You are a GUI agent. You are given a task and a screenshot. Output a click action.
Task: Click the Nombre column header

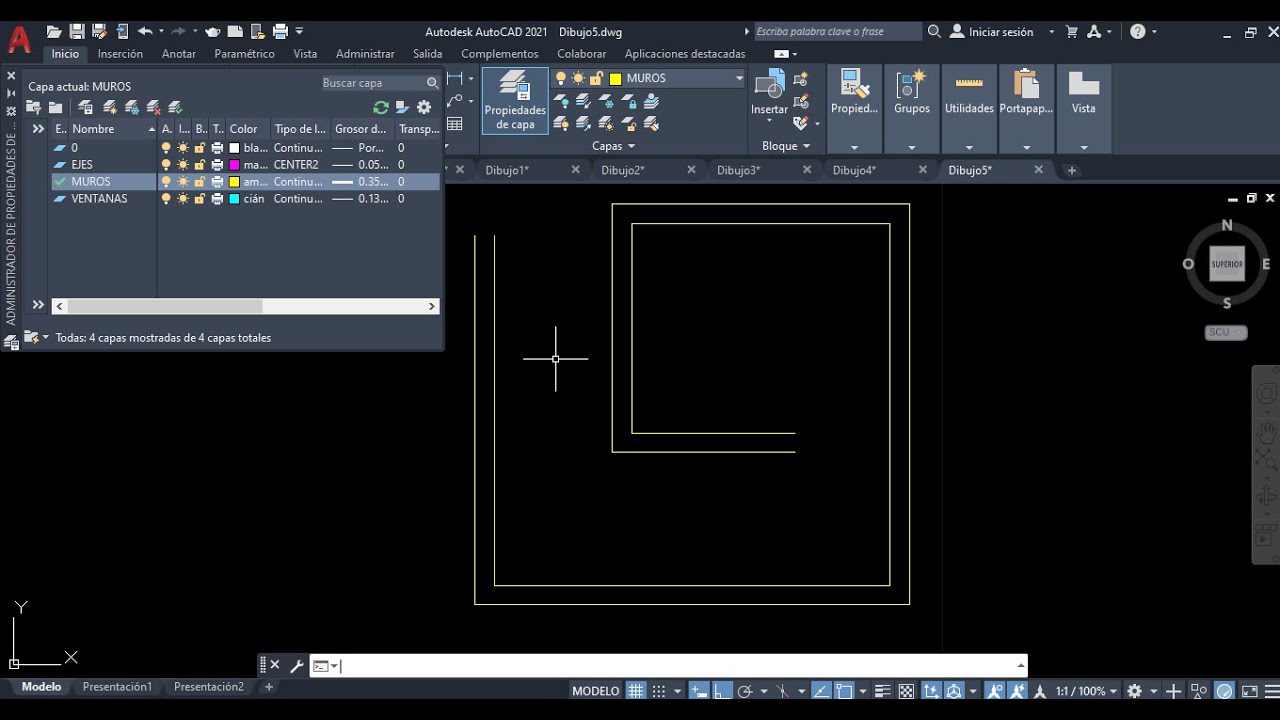[x=112, y=129]
